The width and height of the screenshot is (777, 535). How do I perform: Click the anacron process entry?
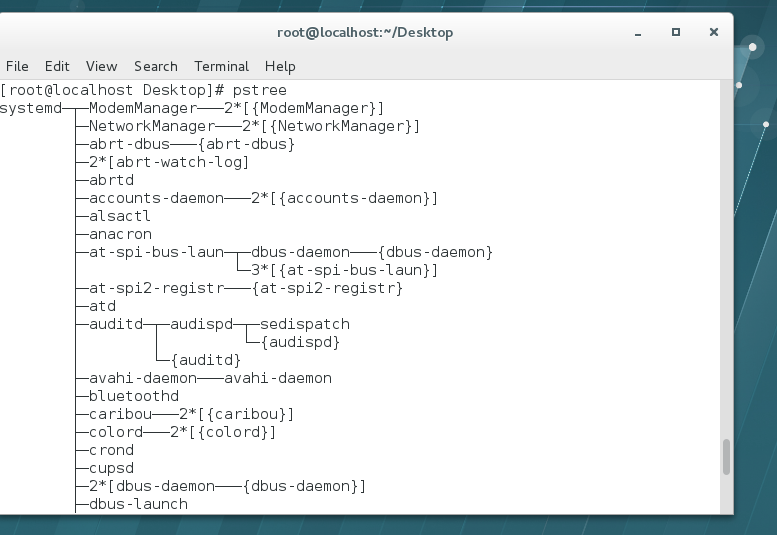click(x=120, y=234)
